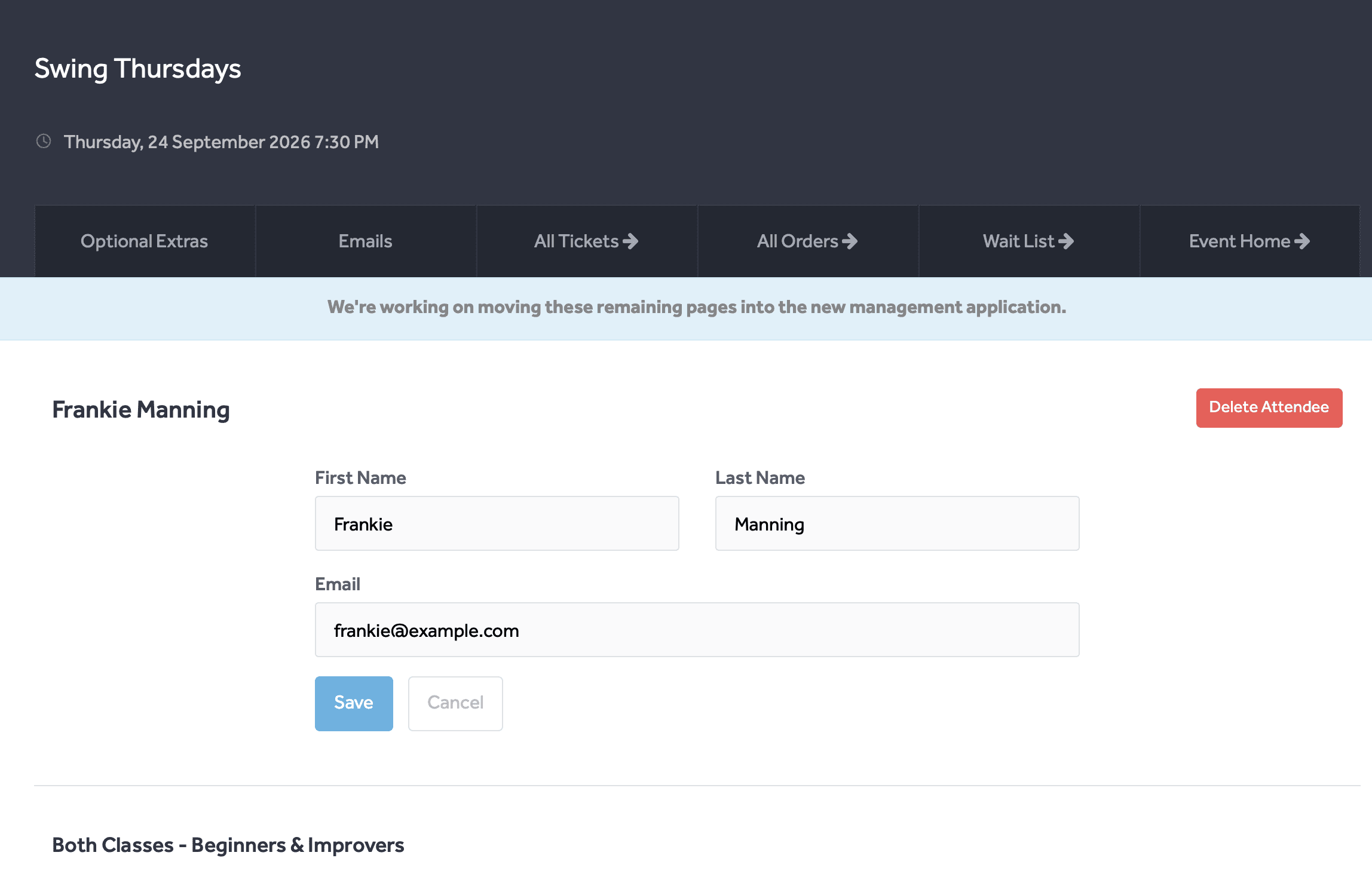This screenshot has width=1372, height=883.
Task: Click the Last Name label
Action: 760,478
